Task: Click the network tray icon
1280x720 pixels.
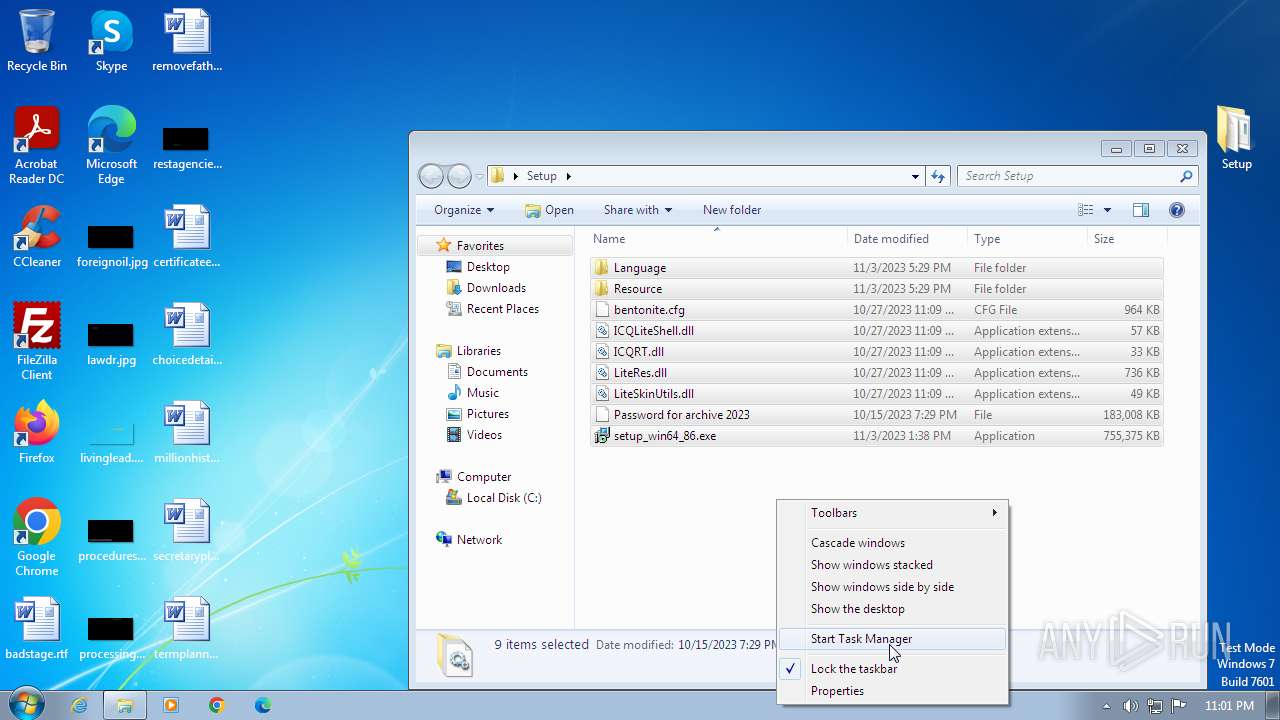Action: point(1155,705)
